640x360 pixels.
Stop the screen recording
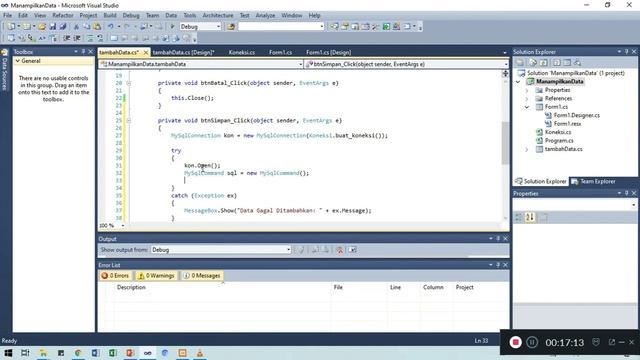point(516,342)
